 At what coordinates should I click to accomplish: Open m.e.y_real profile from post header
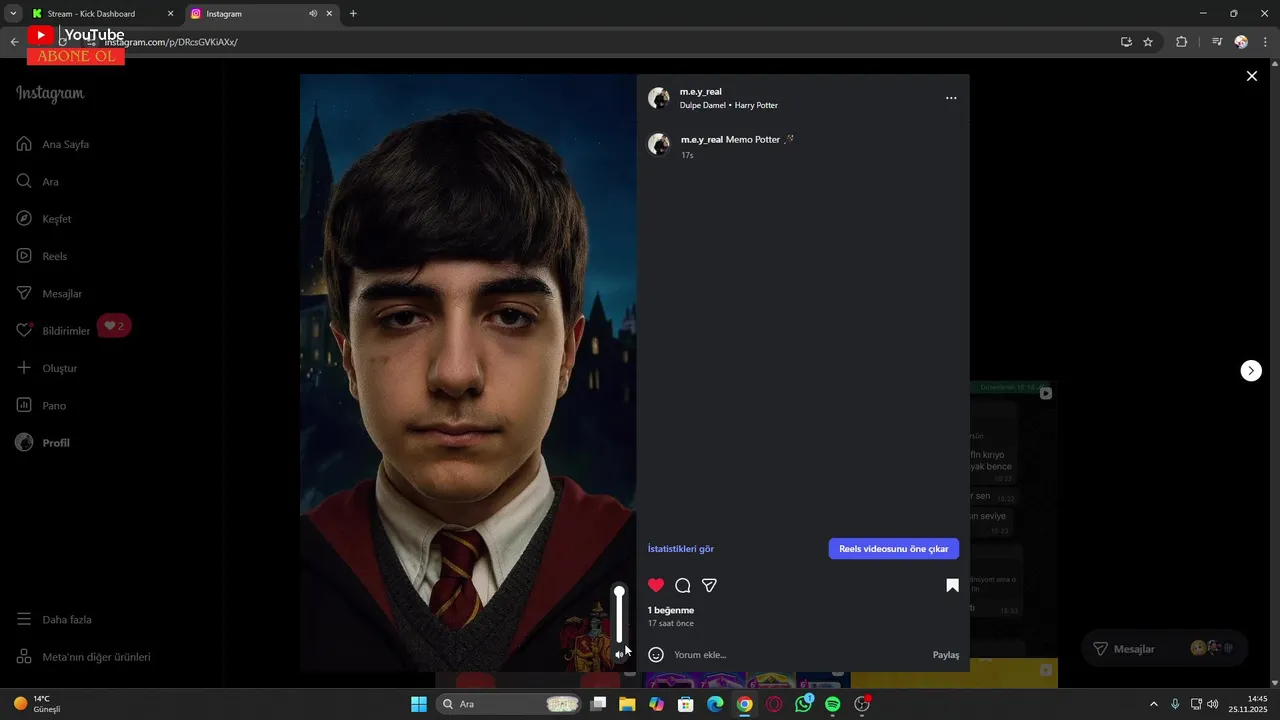[700, 91]
